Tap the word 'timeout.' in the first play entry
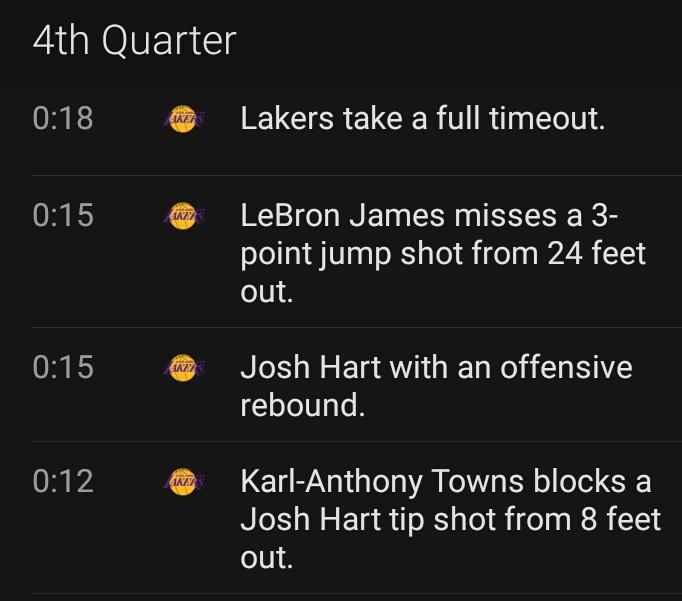 (547, 118)
